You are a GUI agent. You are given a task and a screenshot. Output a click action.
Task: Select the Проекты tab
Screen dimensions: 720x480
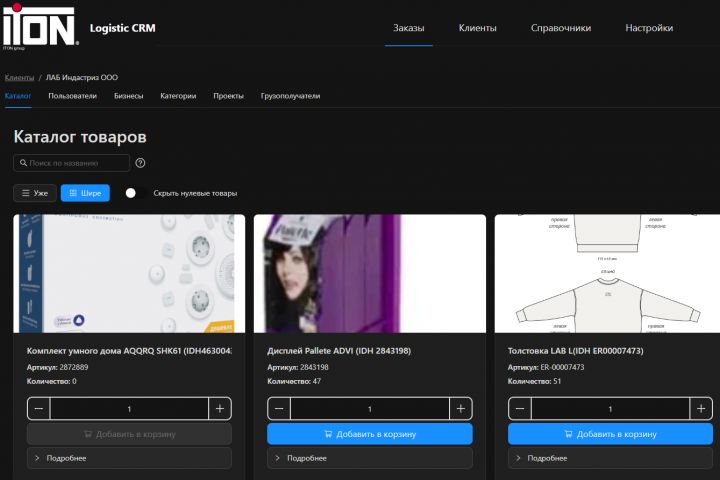point(228,96)
